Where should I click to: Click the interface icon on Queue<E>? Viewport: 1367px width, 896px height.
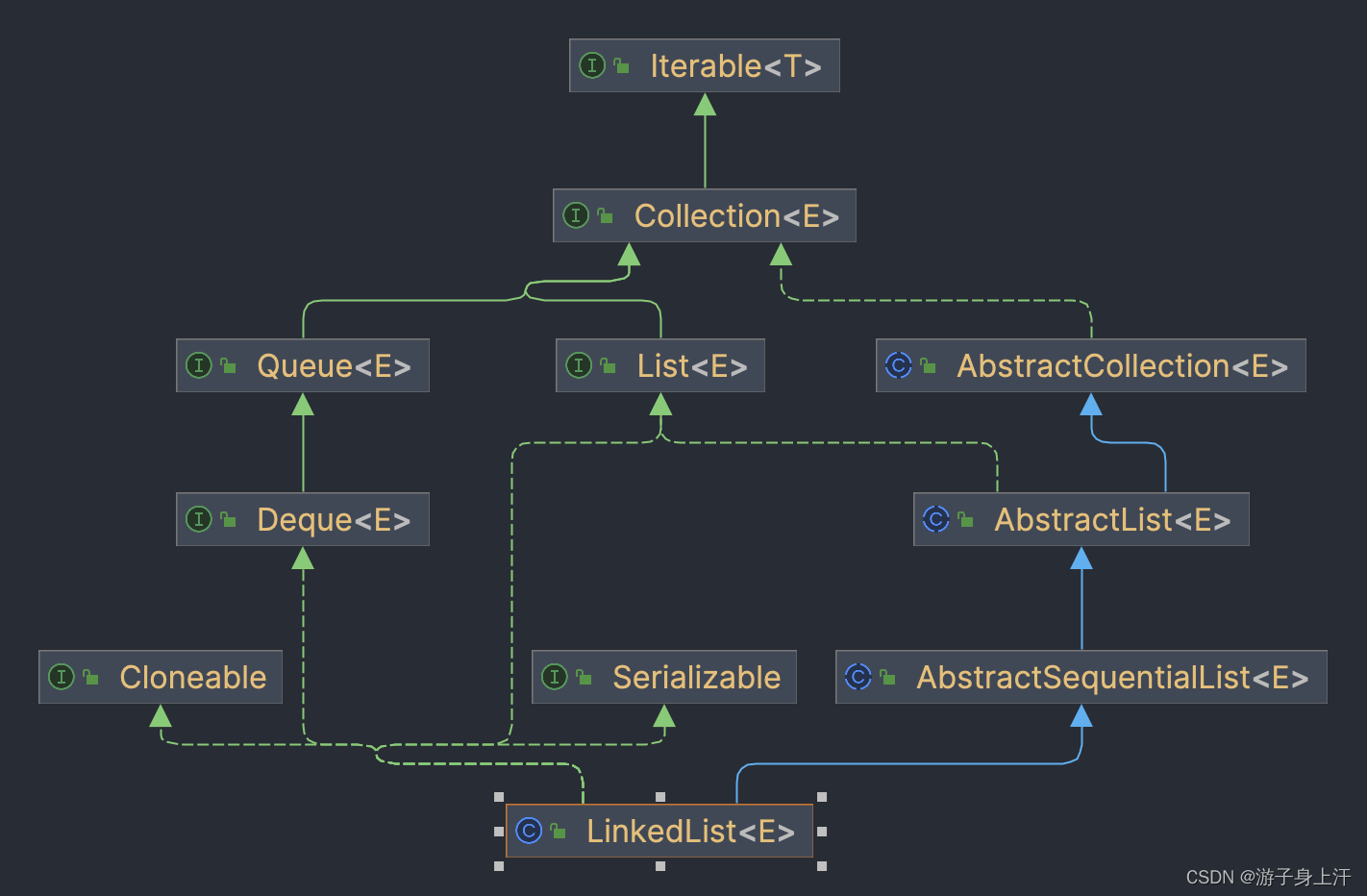pyautogui.click(x=199, y=365)
